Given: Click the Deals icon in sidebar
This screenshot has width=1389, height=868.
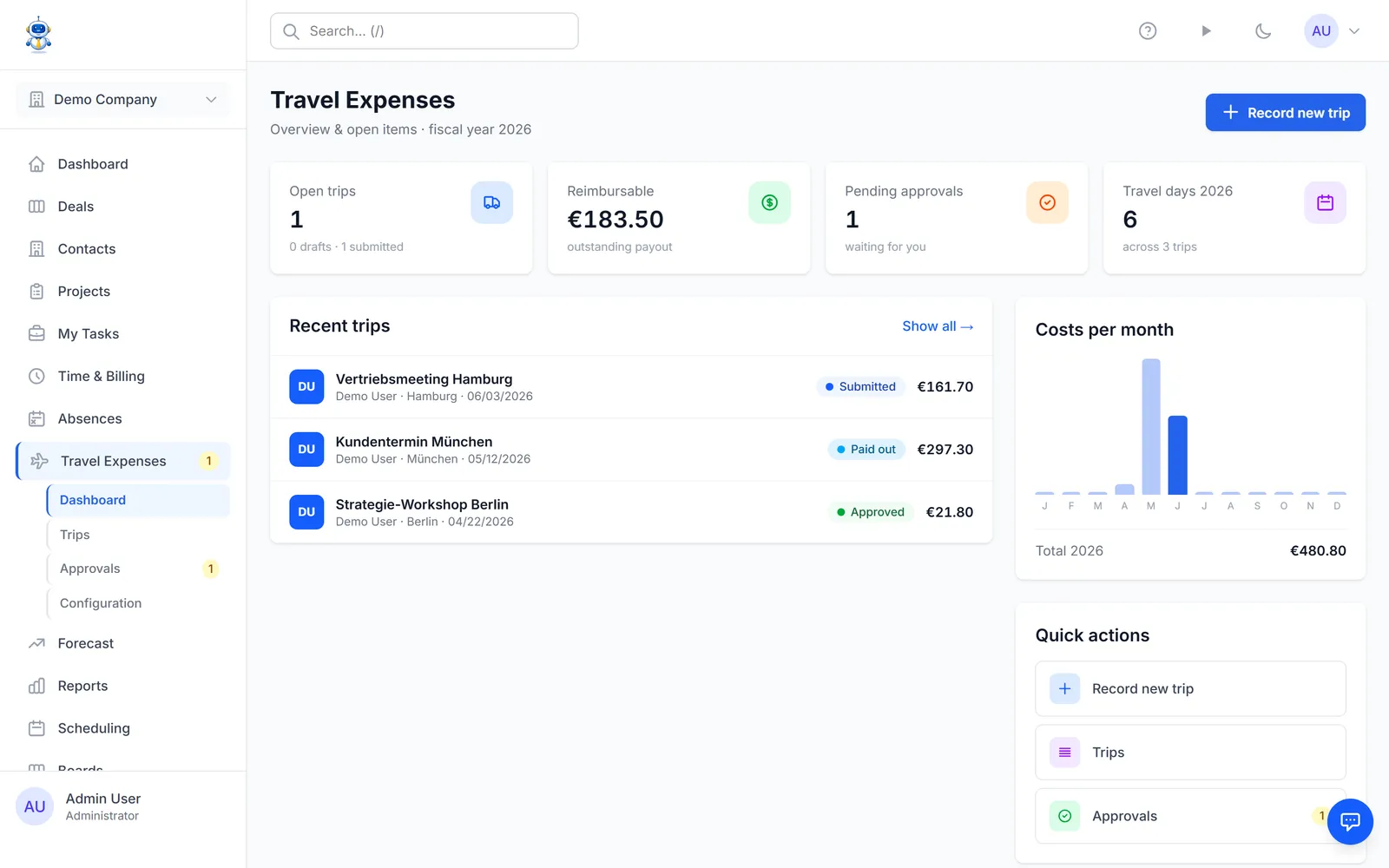Looking at the screenshot, I should 36,207.
